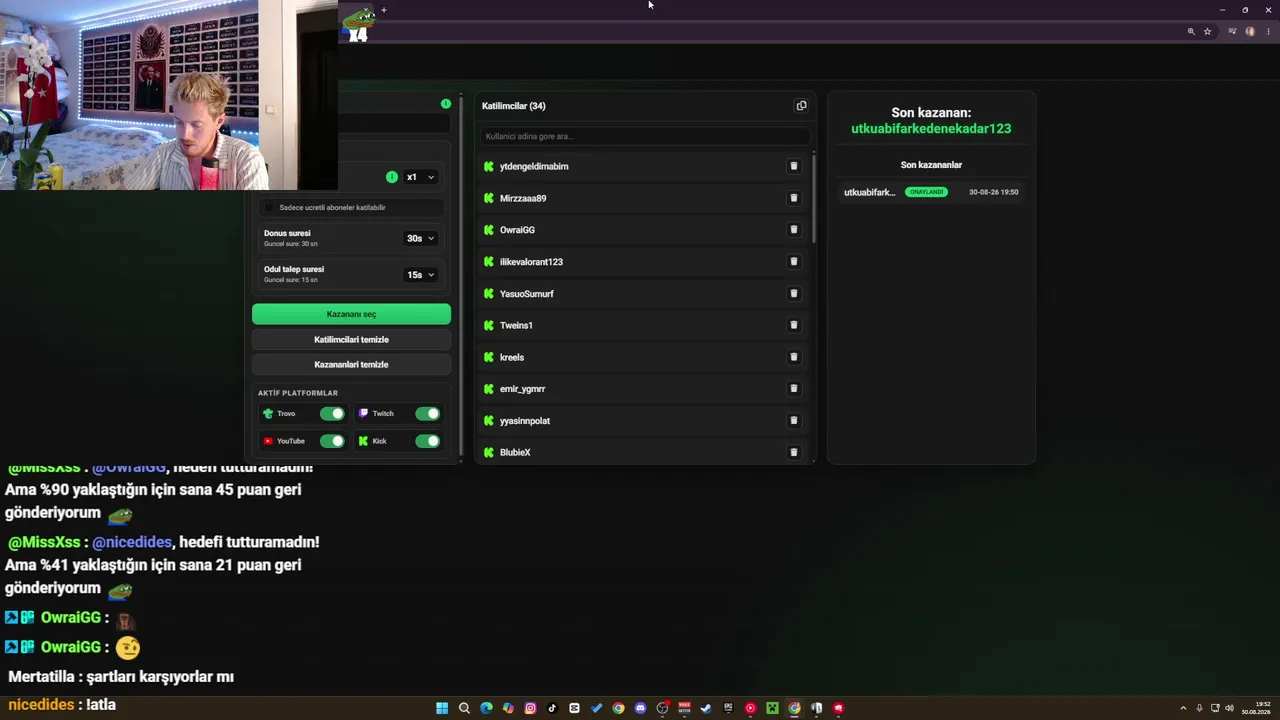Select participant name BlubieX
This screenshot has width=1280, height=720.
coord(515,453)
